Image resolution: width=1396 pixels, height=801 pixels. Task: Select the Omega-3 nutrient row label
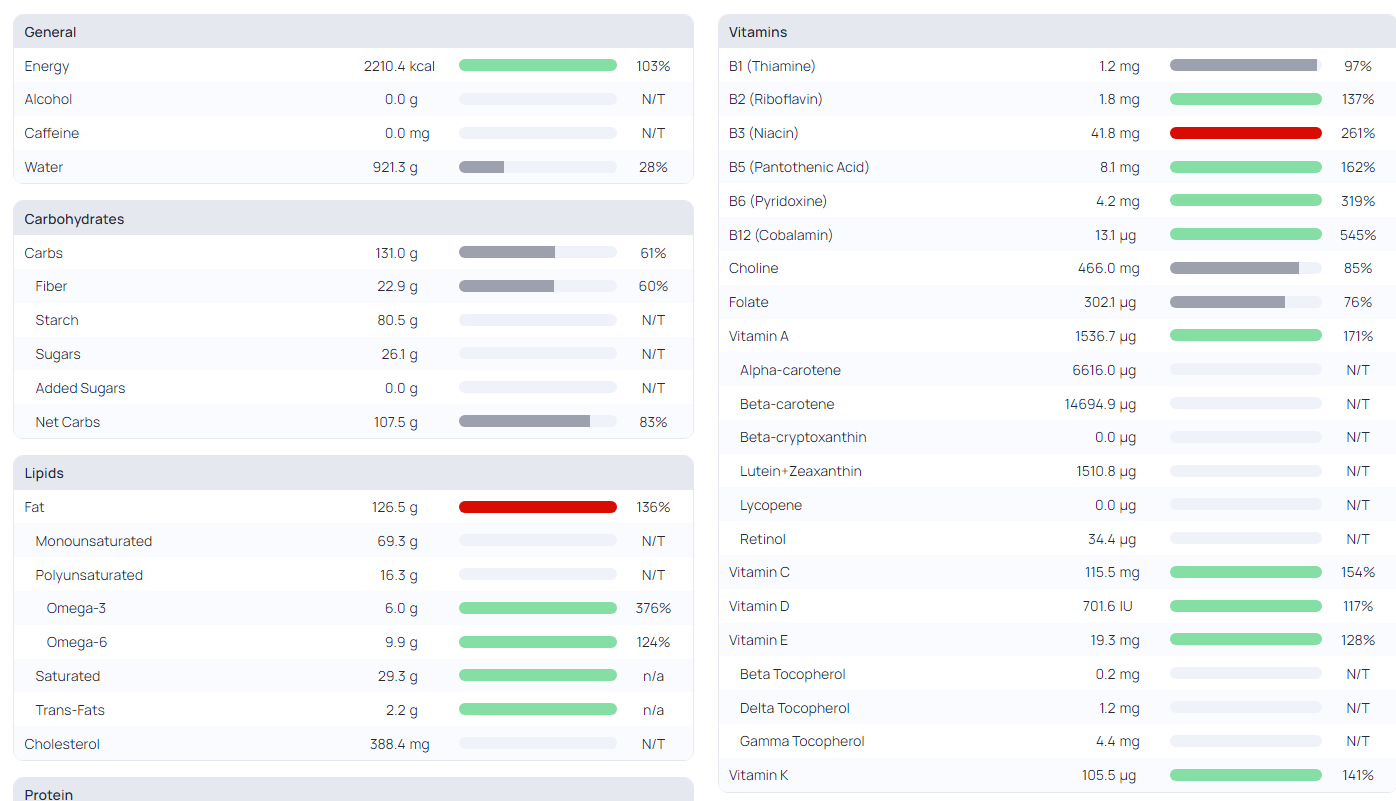click(x=76, y=608)
